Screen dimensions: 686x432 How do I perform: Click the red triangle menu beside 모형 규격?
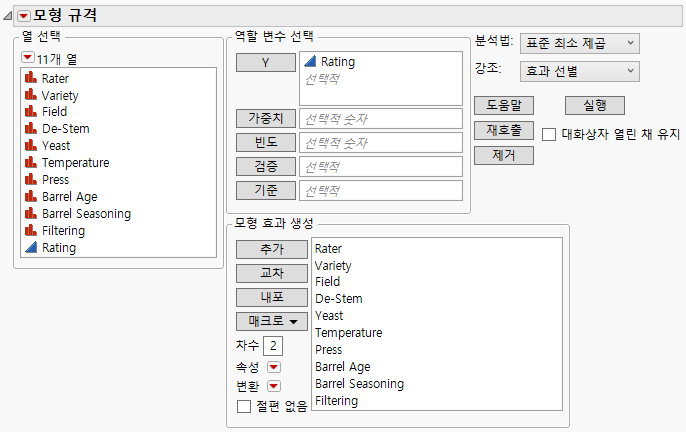click(25, 16)
